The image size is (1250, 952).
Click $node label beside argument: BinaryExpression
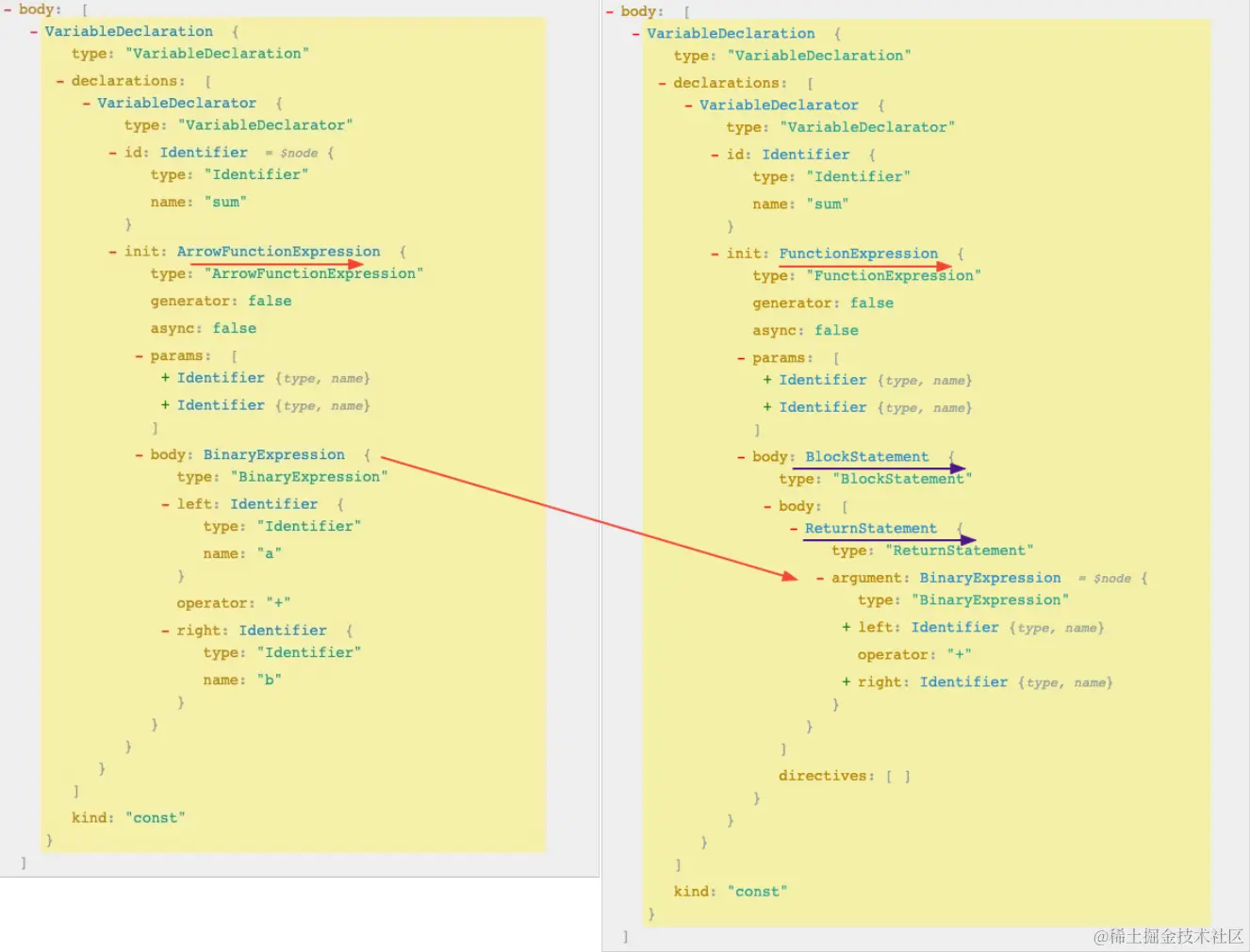coord(1111,579)
